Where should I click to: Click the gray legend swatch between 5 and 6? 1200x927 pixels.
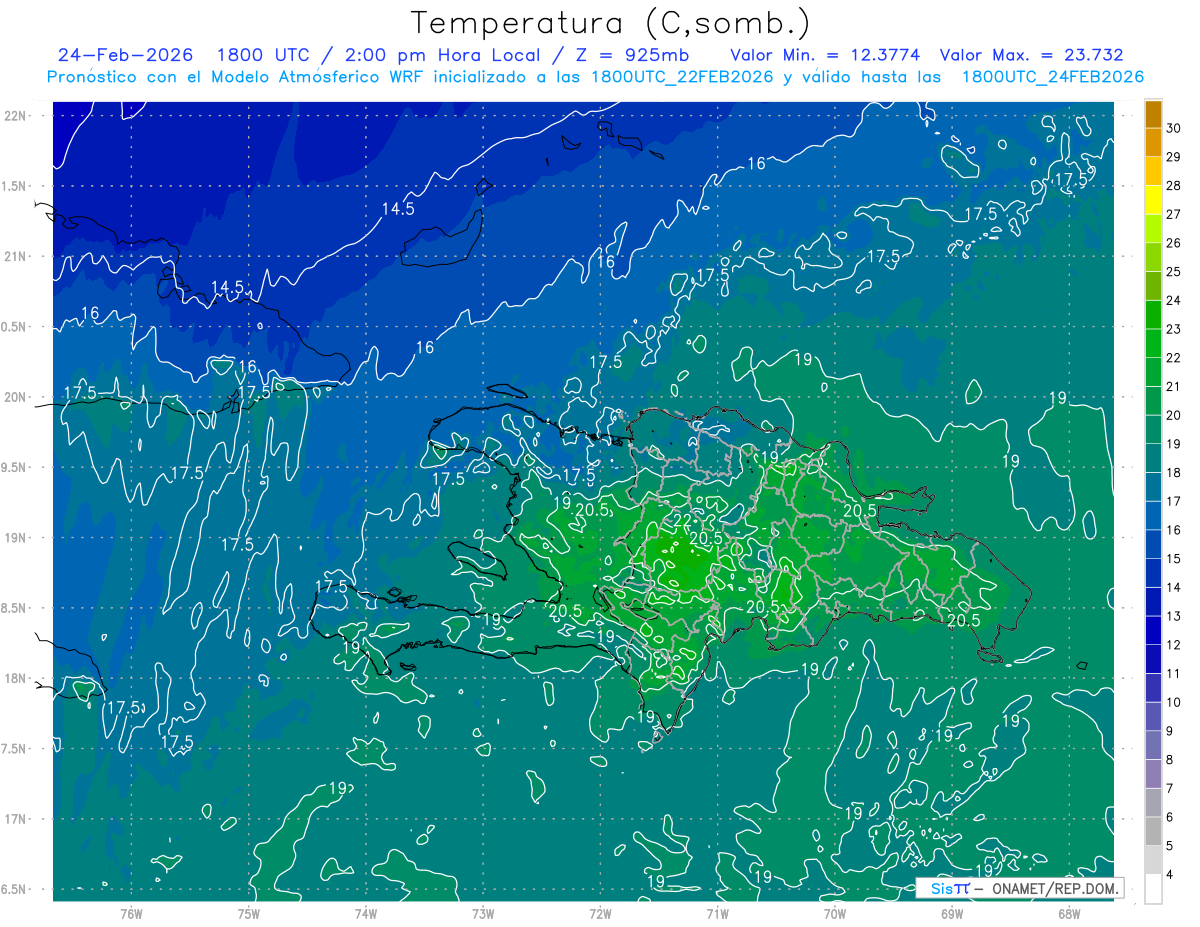pyautogui.click(x=1153, y=831)
